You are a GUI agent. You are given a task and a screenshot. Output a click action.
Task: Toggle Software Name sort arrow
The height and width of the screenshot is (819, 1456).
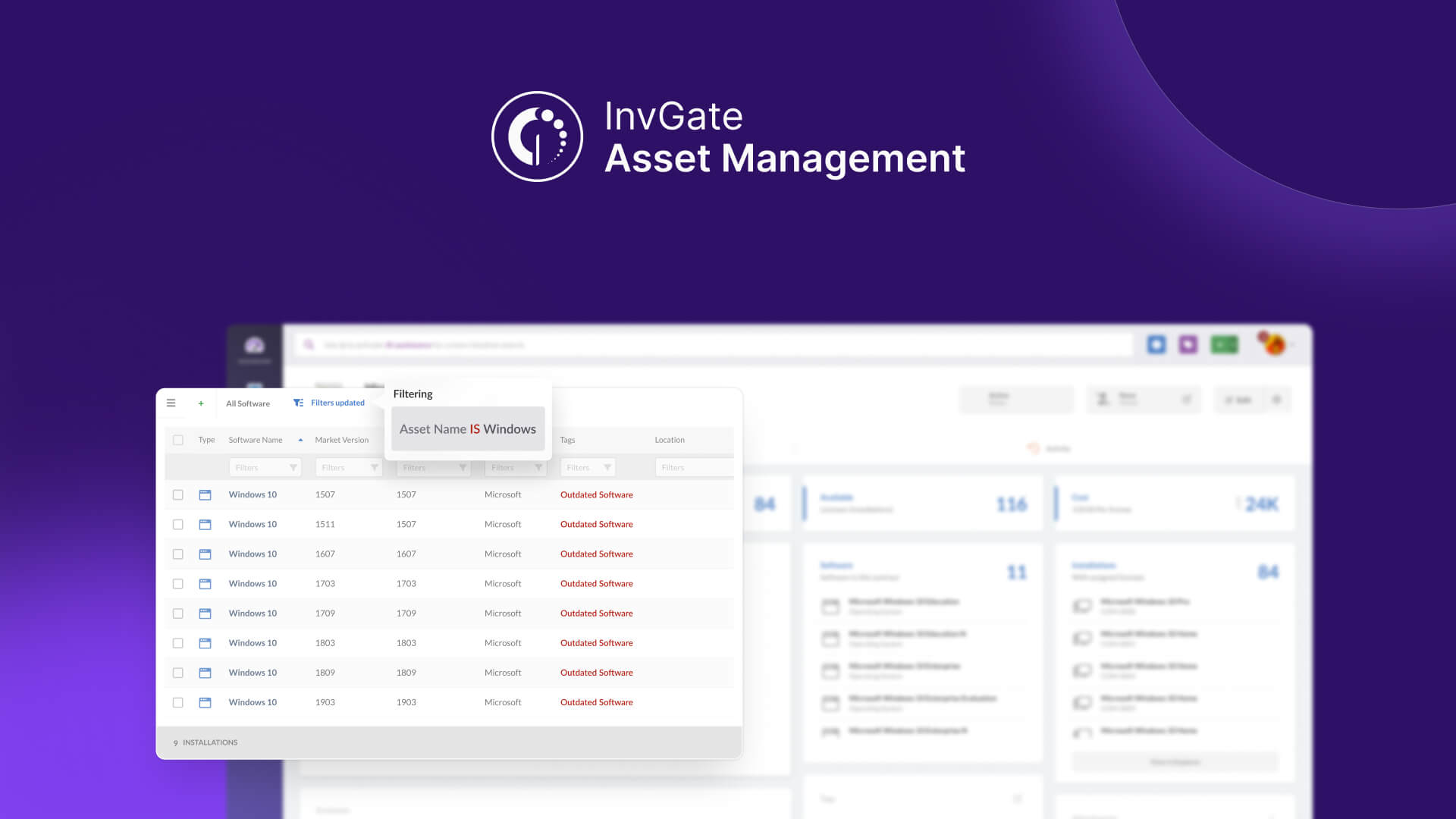coord(301,440)
